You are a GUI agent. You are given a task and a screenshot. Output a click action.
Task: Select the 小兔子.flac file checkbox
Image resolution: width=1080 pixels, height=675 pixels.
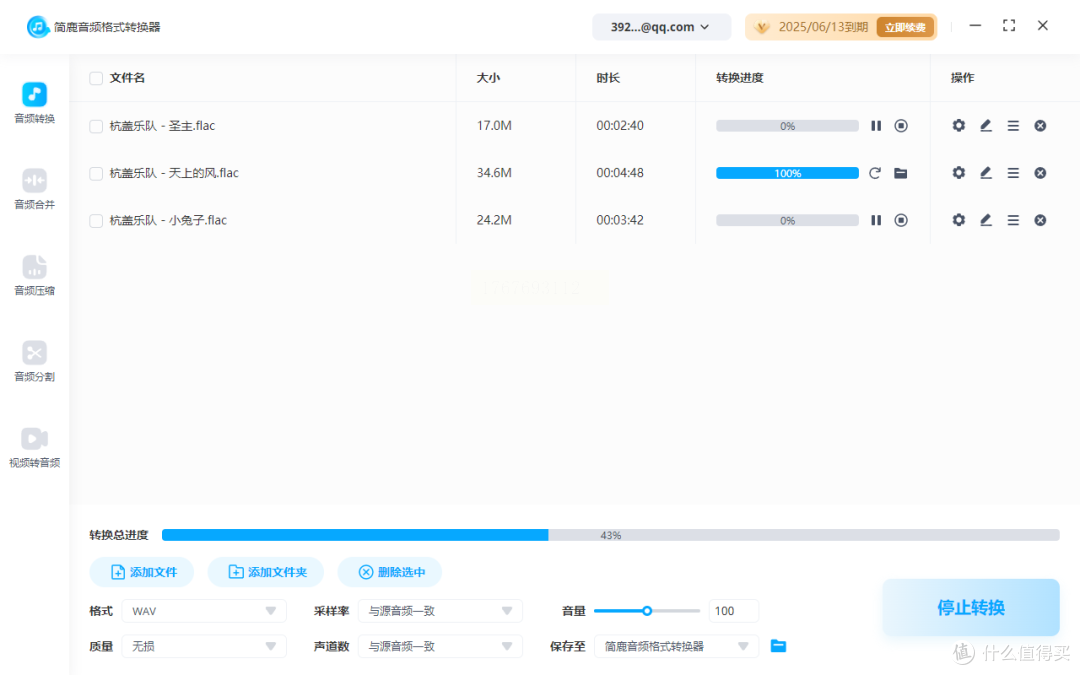pos(96,220)
